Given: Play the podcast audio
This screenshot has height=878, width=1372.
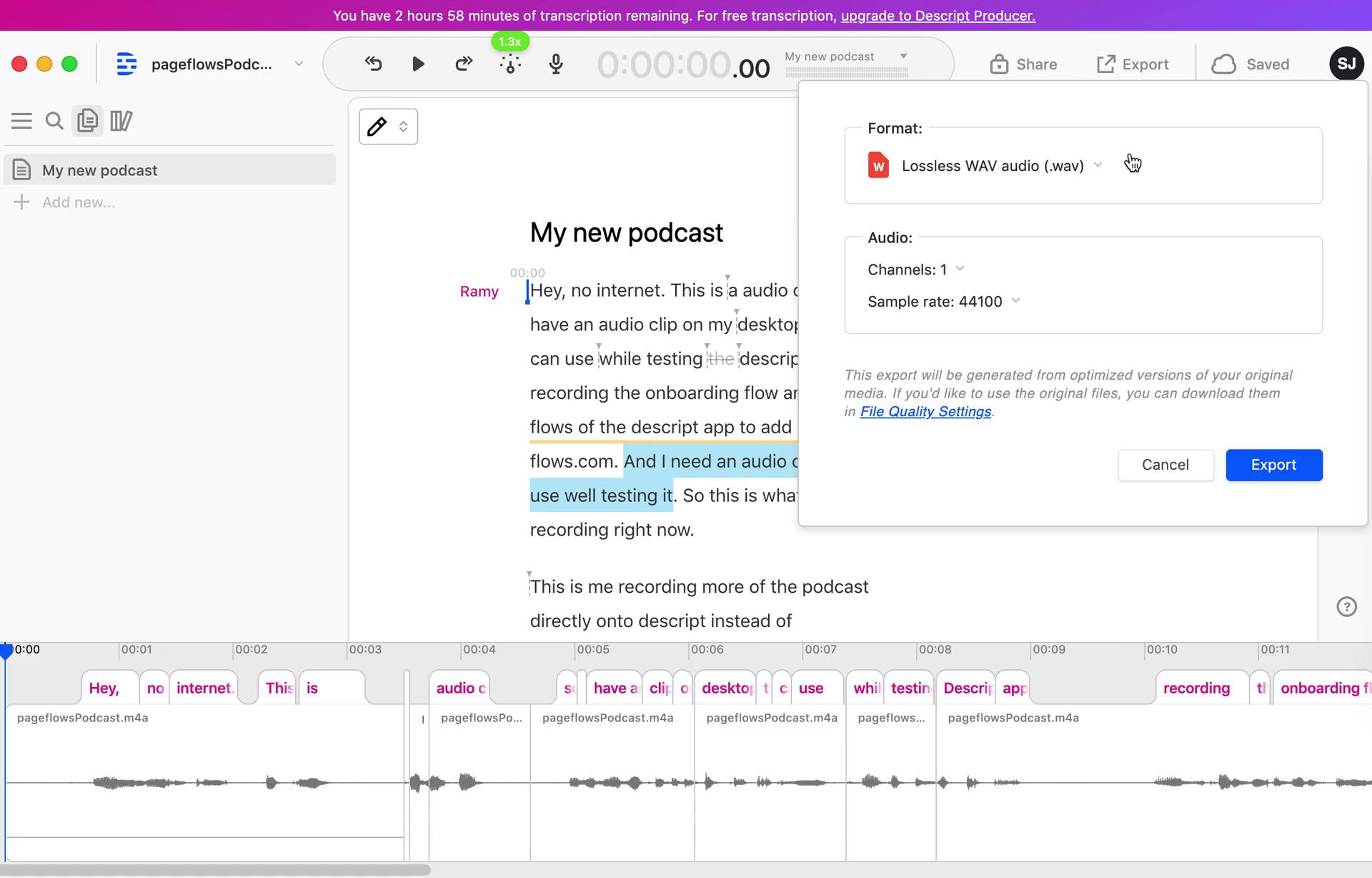Looking at the screenshot, I should tap(418, 64).
